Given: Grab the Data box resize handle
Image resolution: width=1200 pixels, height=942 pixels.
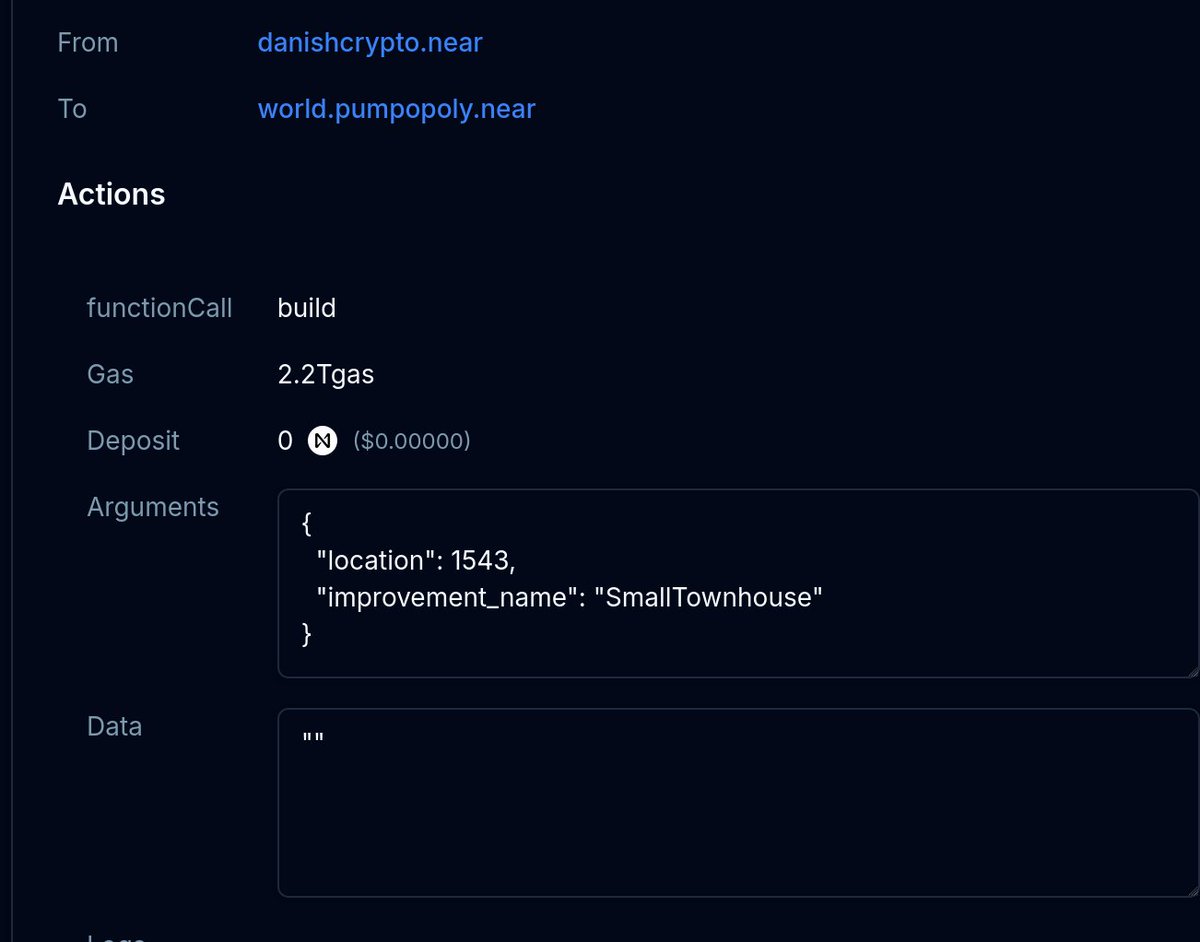Looking at the screenshot, I should 1191,889.
